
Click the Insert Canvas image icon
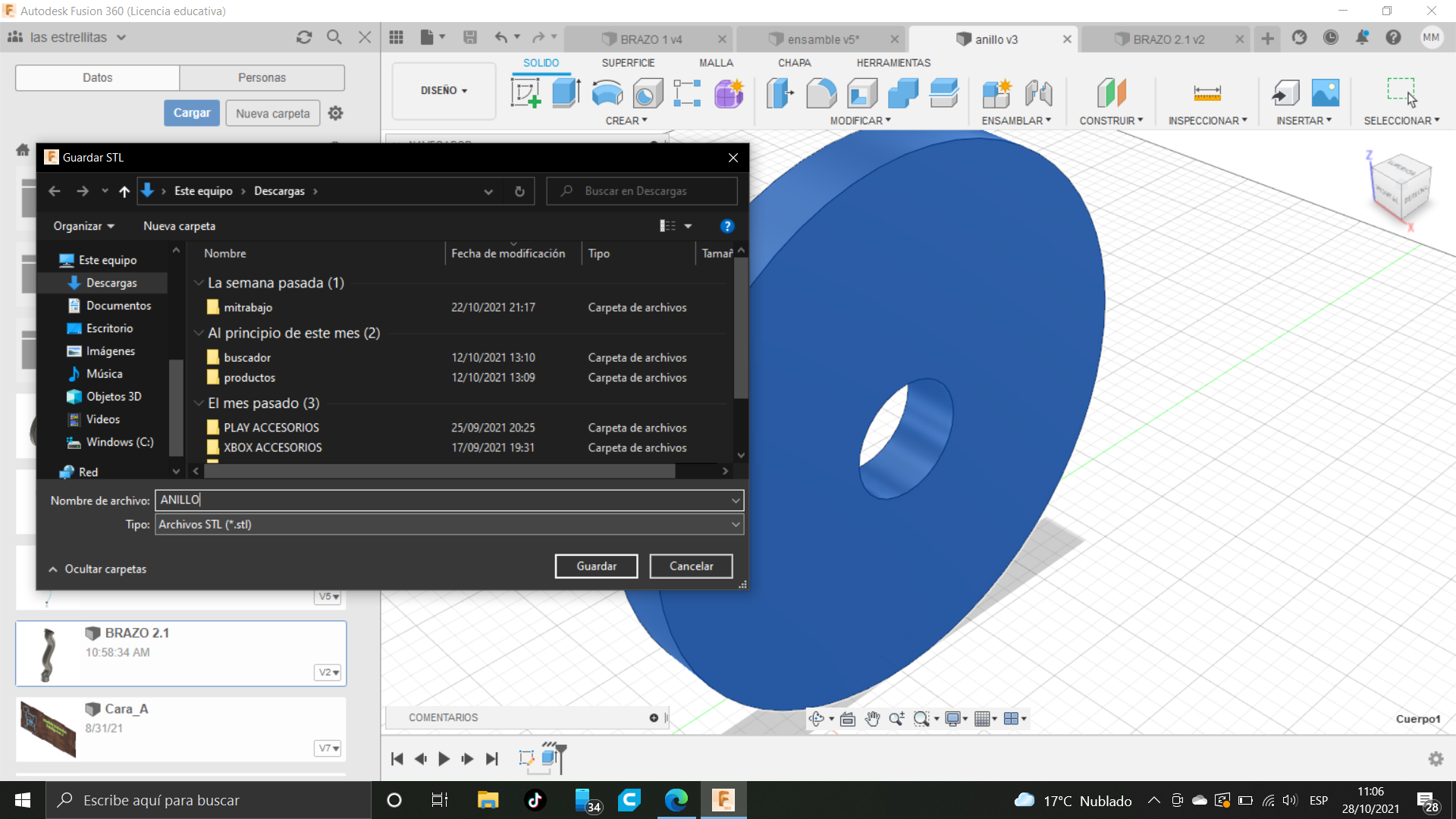point(1325,93)
